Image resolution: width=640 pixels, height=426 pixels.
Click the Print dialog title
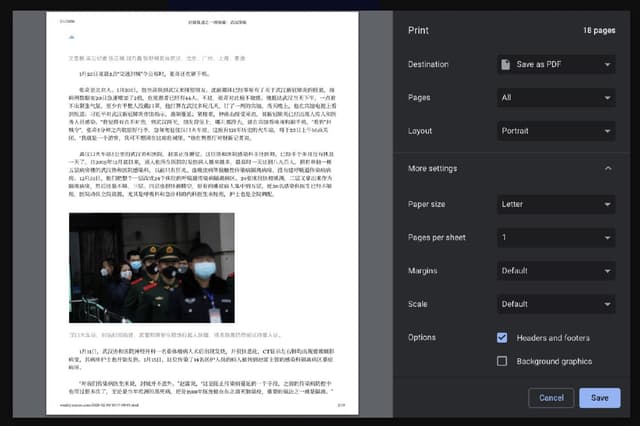tap(418, 31)
